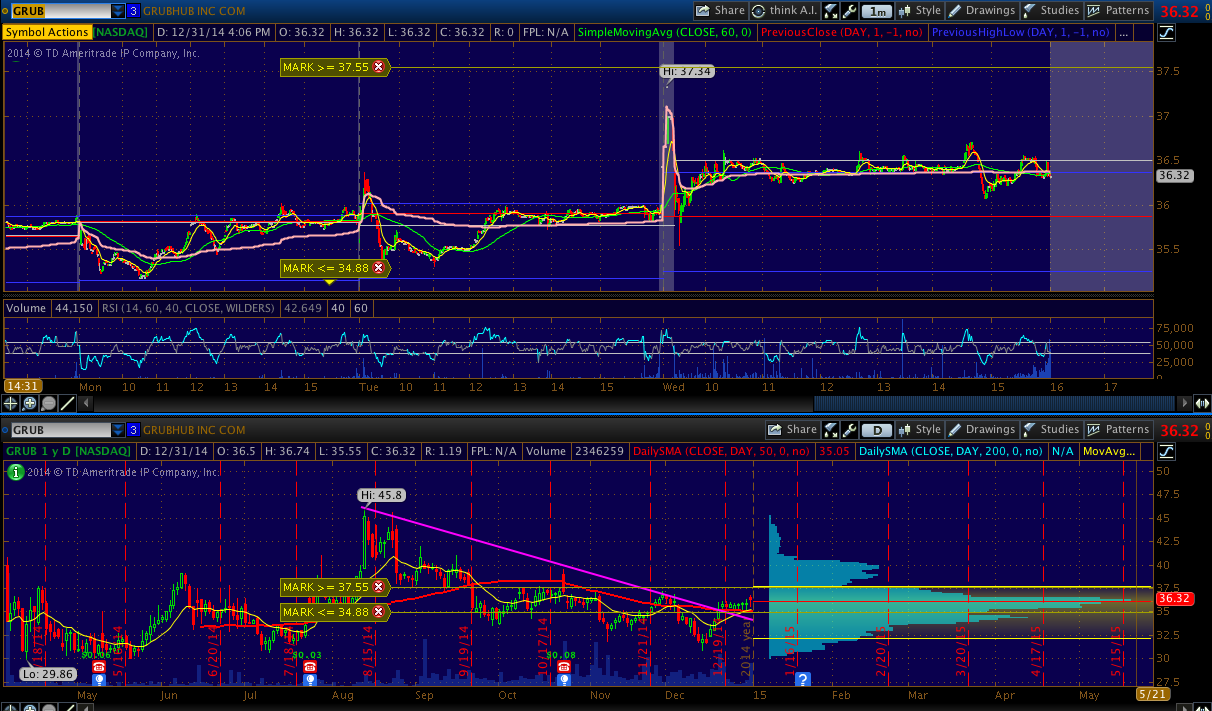Click the horizontal time scrollbar under upper chart

640,403
